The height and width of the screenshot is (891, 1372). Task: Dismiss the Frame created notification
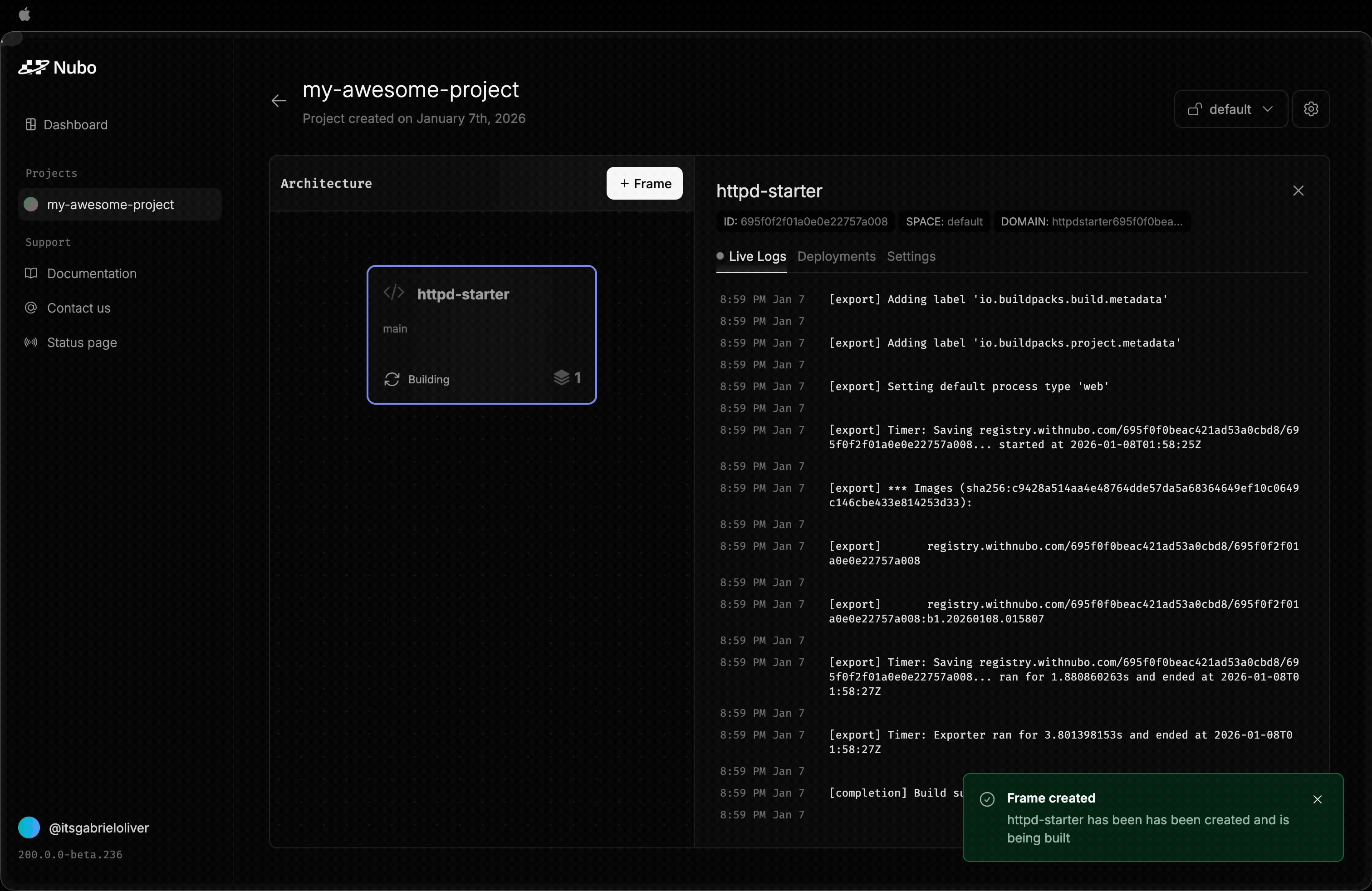pyautogui.click(x=1317, y=799)
